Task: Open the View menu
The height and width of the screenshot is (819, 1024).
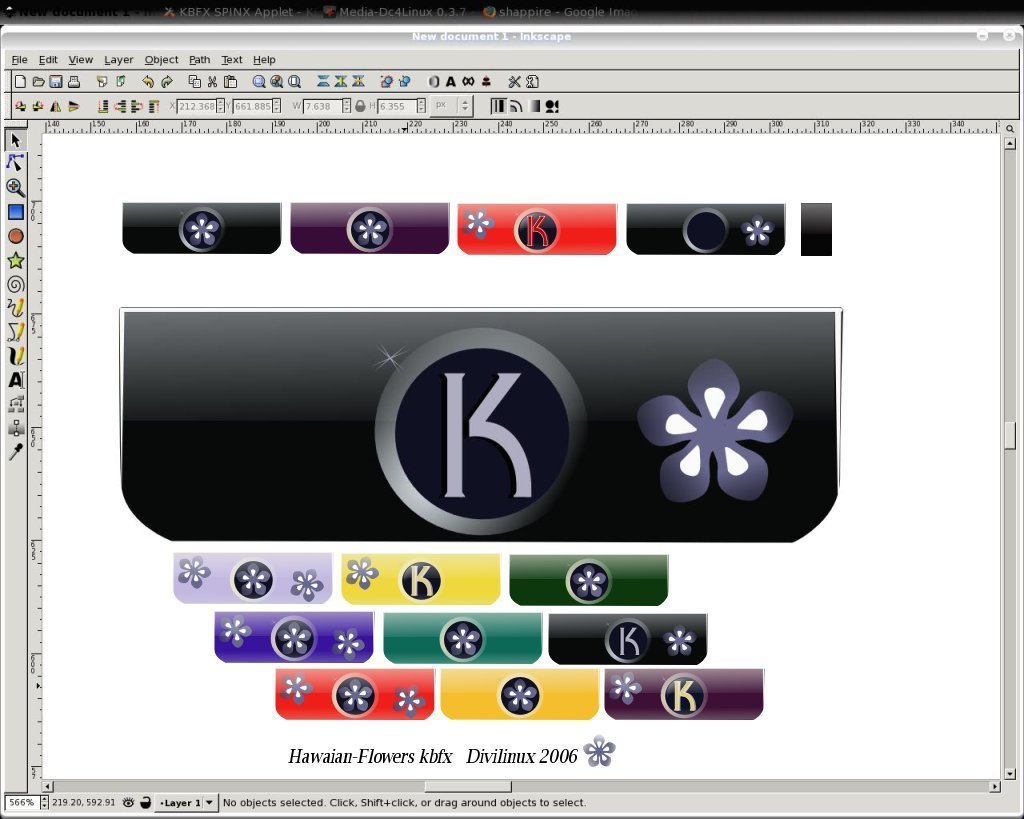Action: click(80, 59)
